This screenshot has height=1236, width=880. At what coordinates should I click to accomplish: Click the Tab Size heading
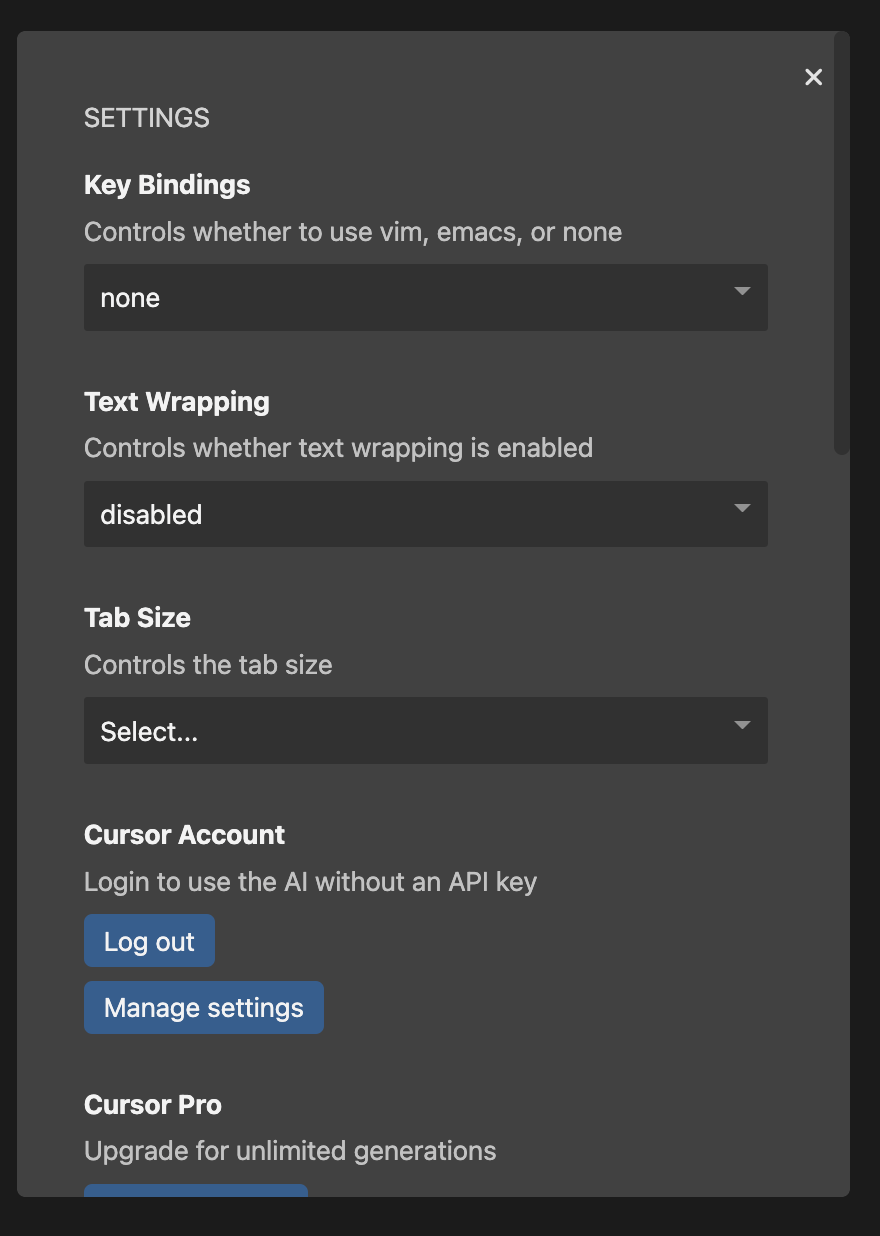click(138, 618)
